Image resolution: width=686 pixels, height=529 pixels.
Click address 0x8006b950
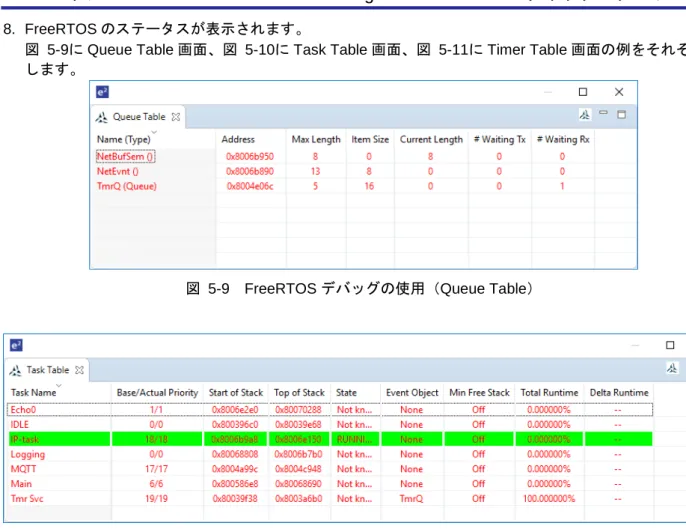pos(250,157)
